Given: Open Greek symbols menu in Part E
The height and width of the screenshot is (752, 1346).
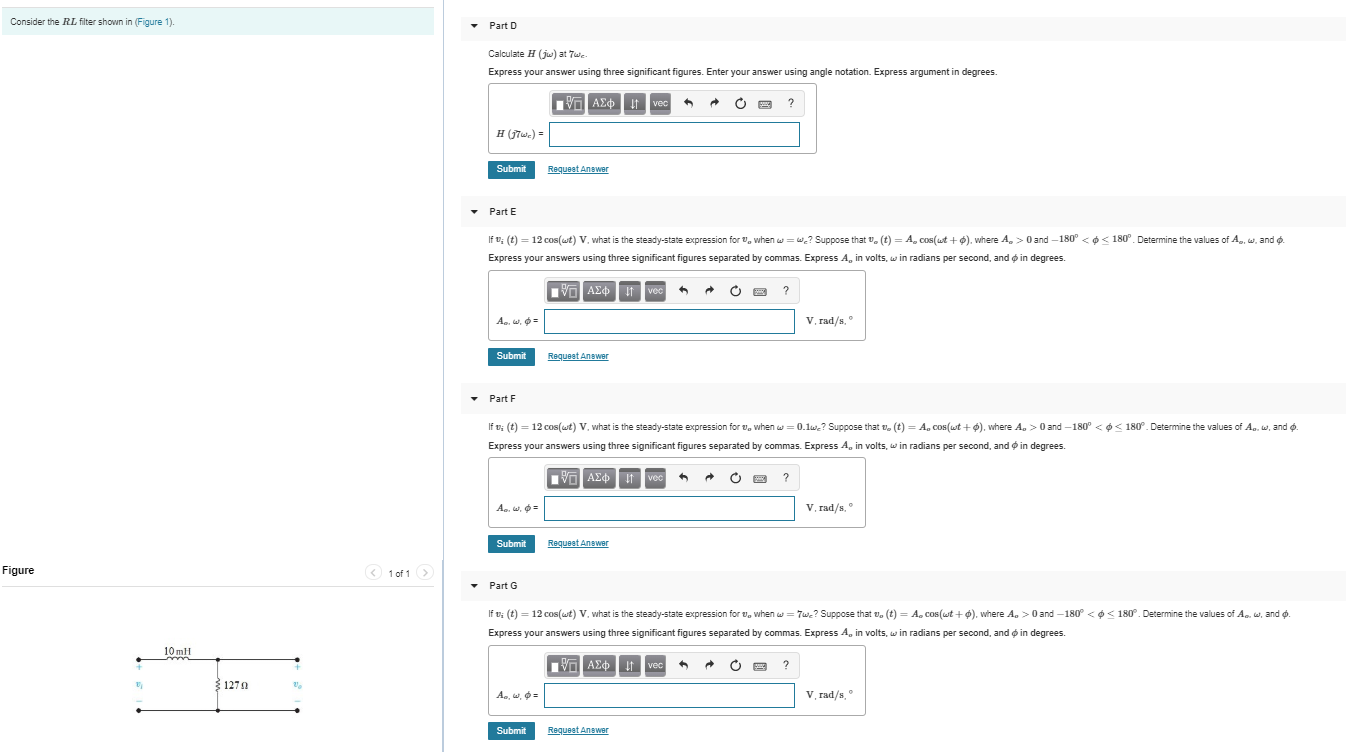Looking at the screenshot, I should [599, 290].
